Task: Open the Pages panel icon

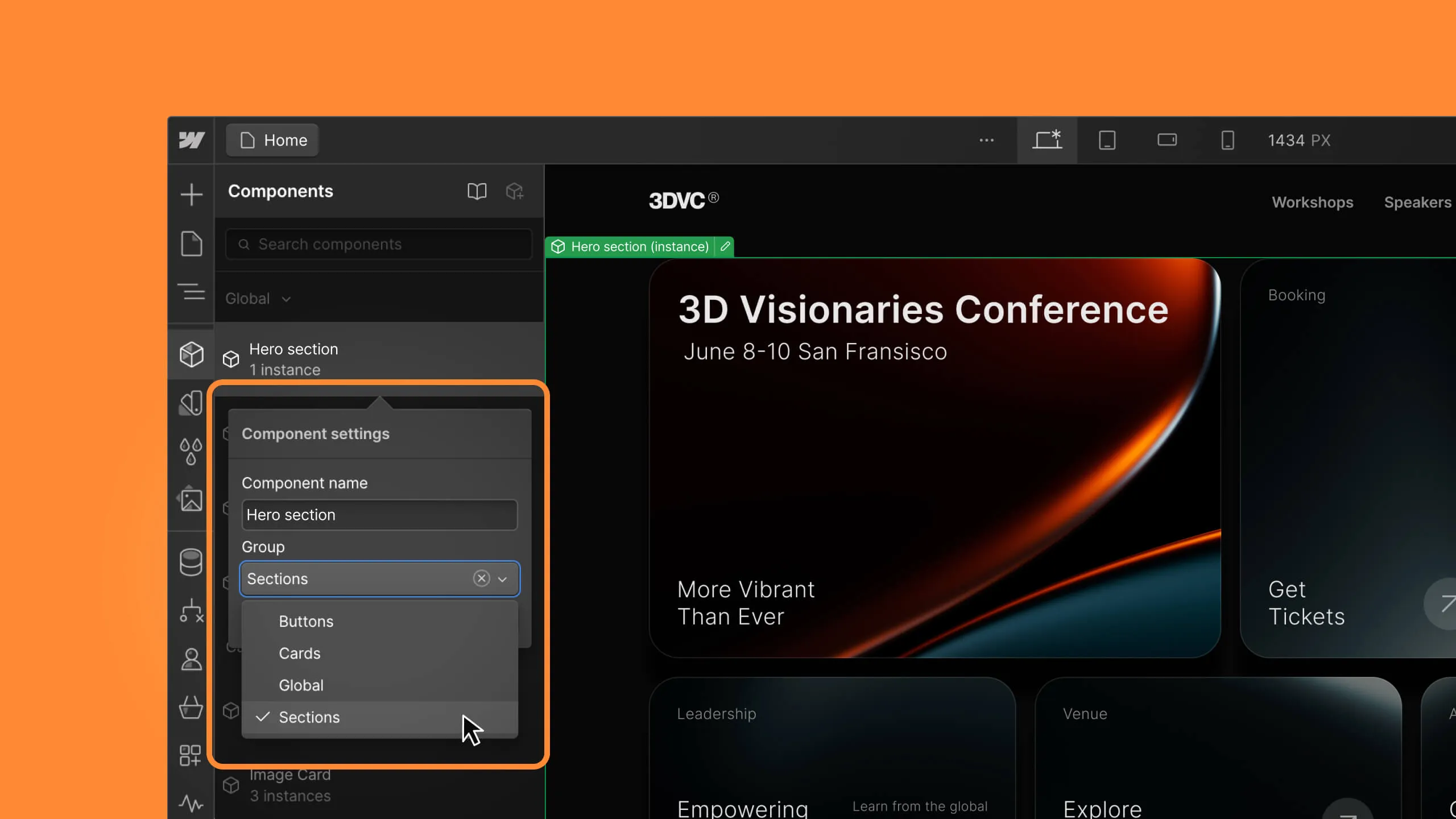Action: coord(191,244)
